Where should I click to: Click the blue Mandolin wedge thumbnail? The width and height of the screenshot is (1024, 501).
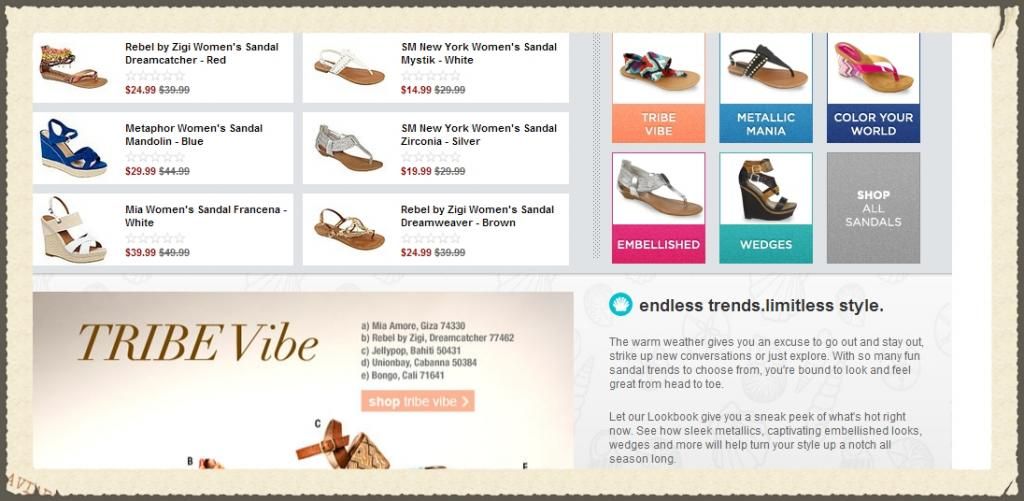click(73, 148)
